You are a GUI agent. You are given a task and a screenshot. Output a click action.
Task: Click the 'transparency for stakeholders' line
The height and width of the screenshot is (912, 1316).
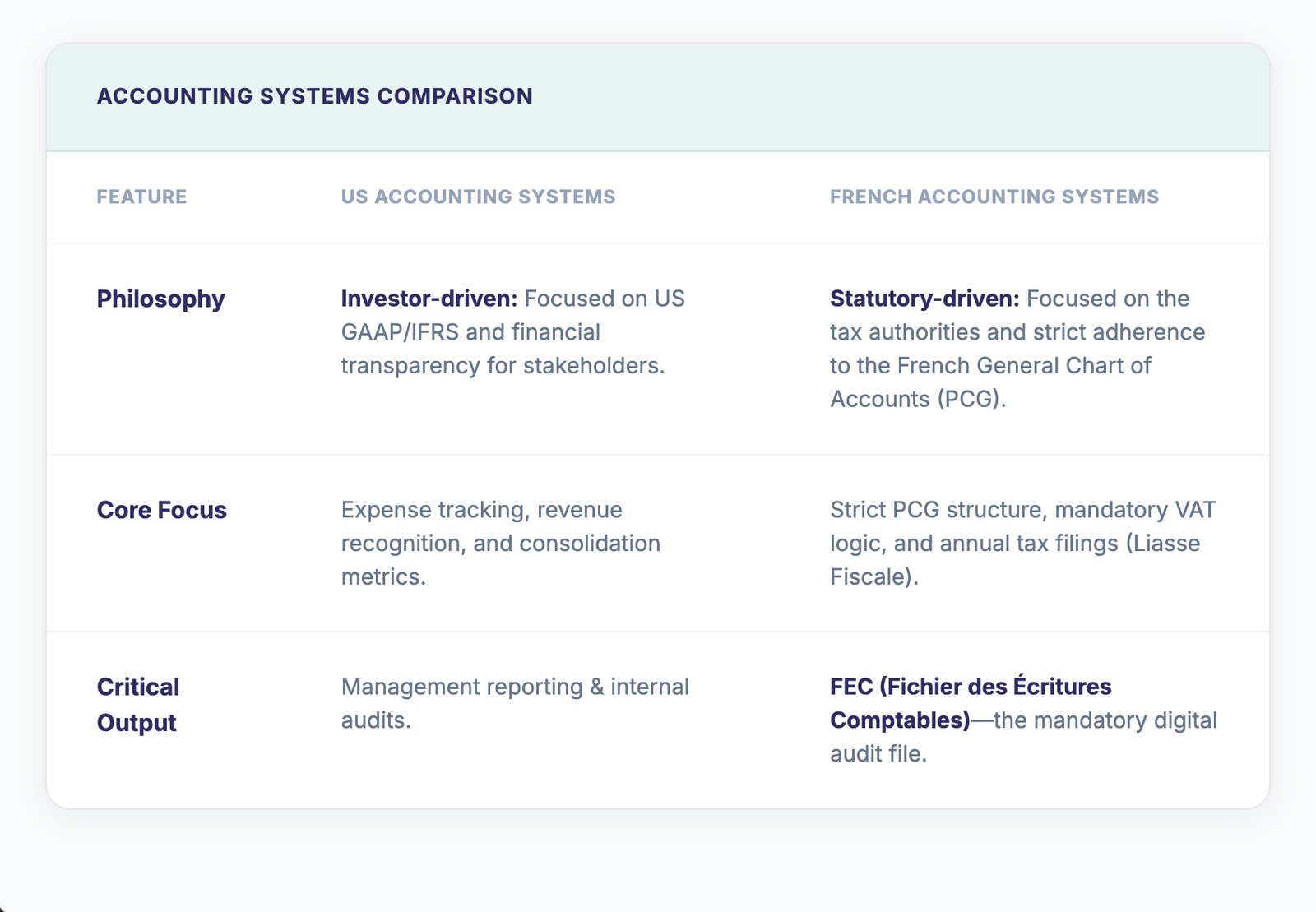tap(503, 365)
